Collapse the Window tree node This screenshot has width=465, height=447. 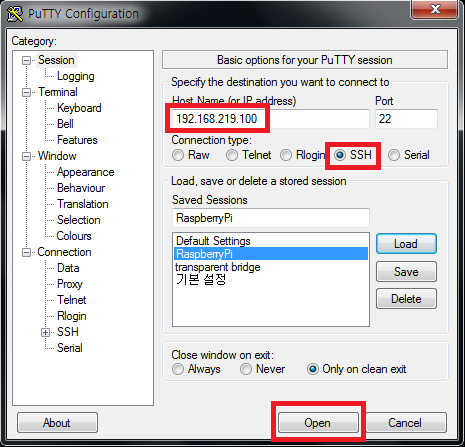tap(26, 156)
